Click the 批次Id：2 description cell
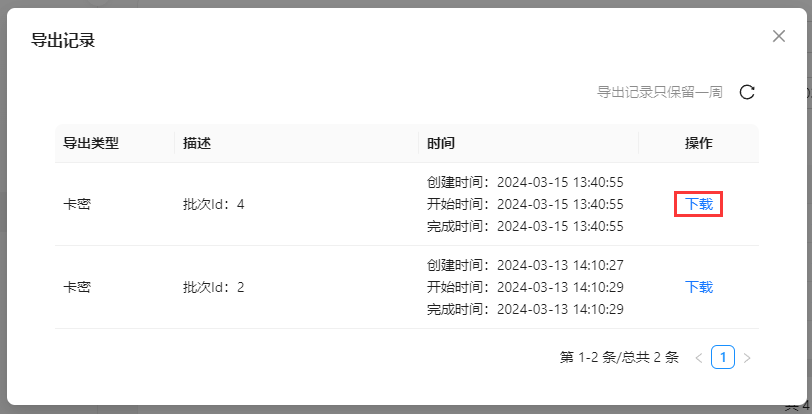 click(x=213, y=287)
